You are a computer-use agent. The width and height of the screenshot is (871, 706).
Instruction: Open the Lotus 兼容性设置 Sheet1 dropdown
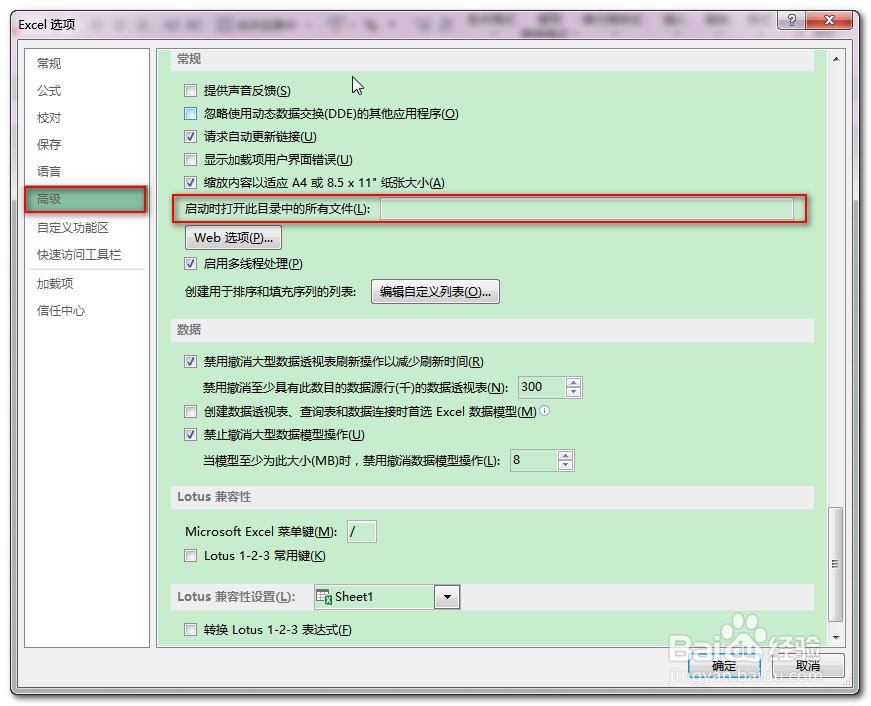pyautogui.click(x=447, y=597)
